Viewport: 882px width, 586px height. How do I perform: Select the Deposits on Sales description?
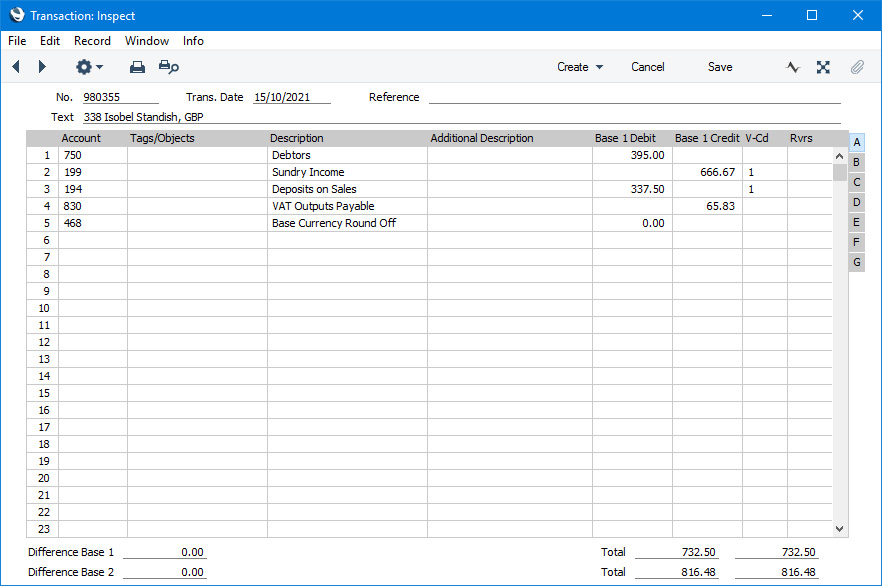pos(347,189)
